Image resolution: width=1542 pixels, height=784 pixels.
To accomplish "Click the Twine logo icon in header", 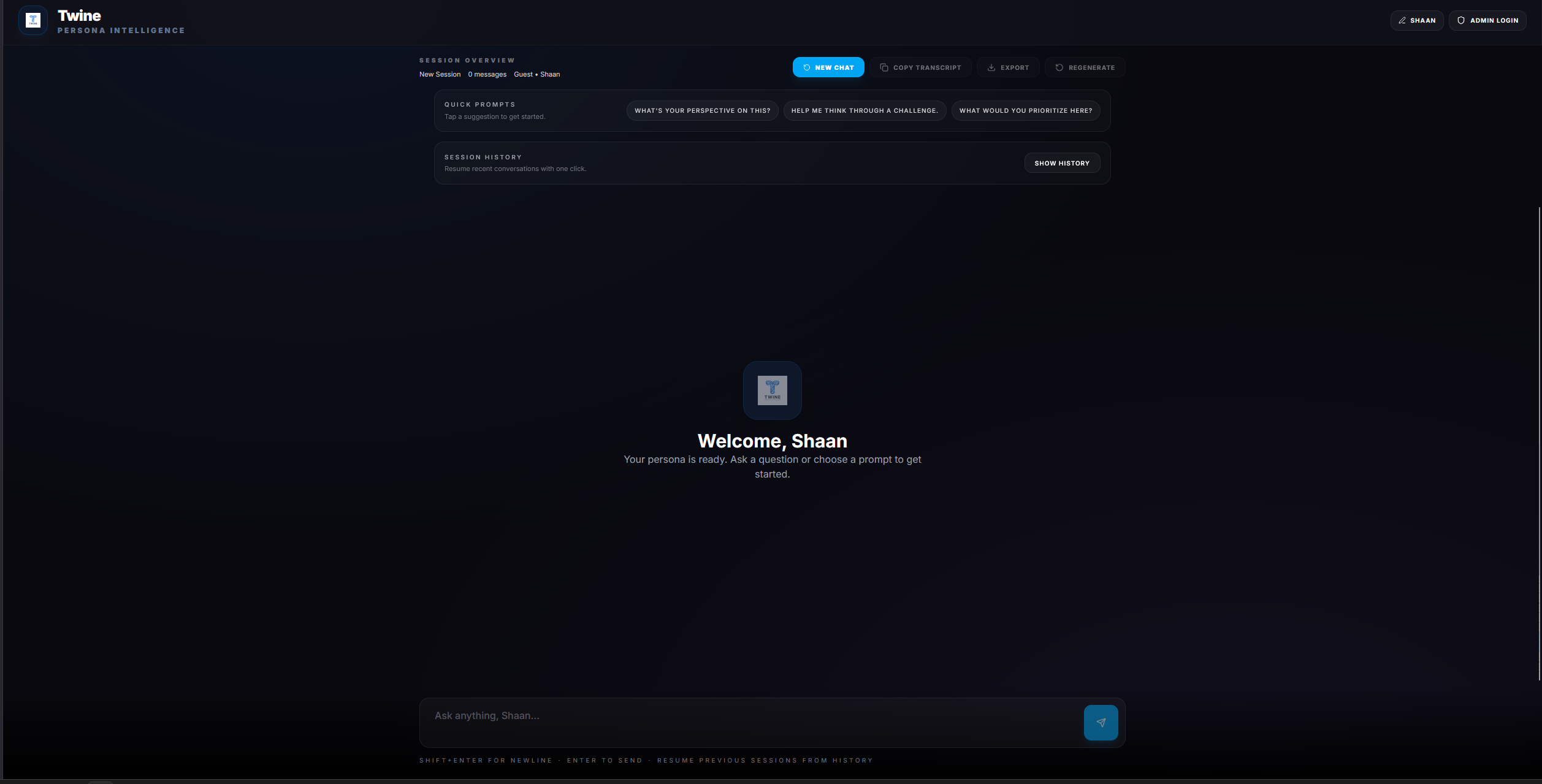I will pos(33,20).
